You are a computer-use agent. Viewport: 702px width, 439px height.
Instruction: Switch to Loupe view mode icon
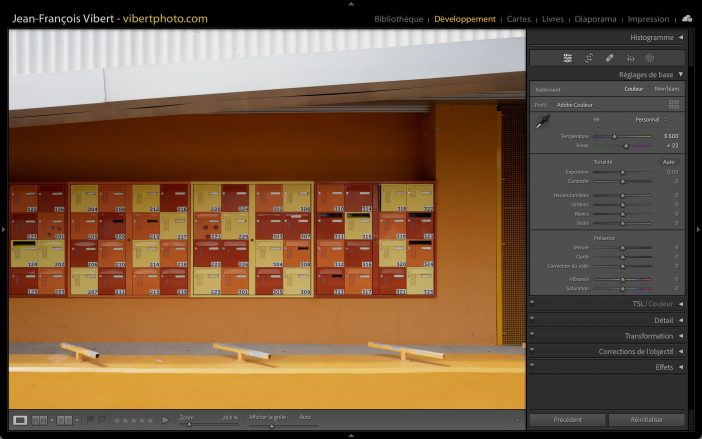(20, 420)
